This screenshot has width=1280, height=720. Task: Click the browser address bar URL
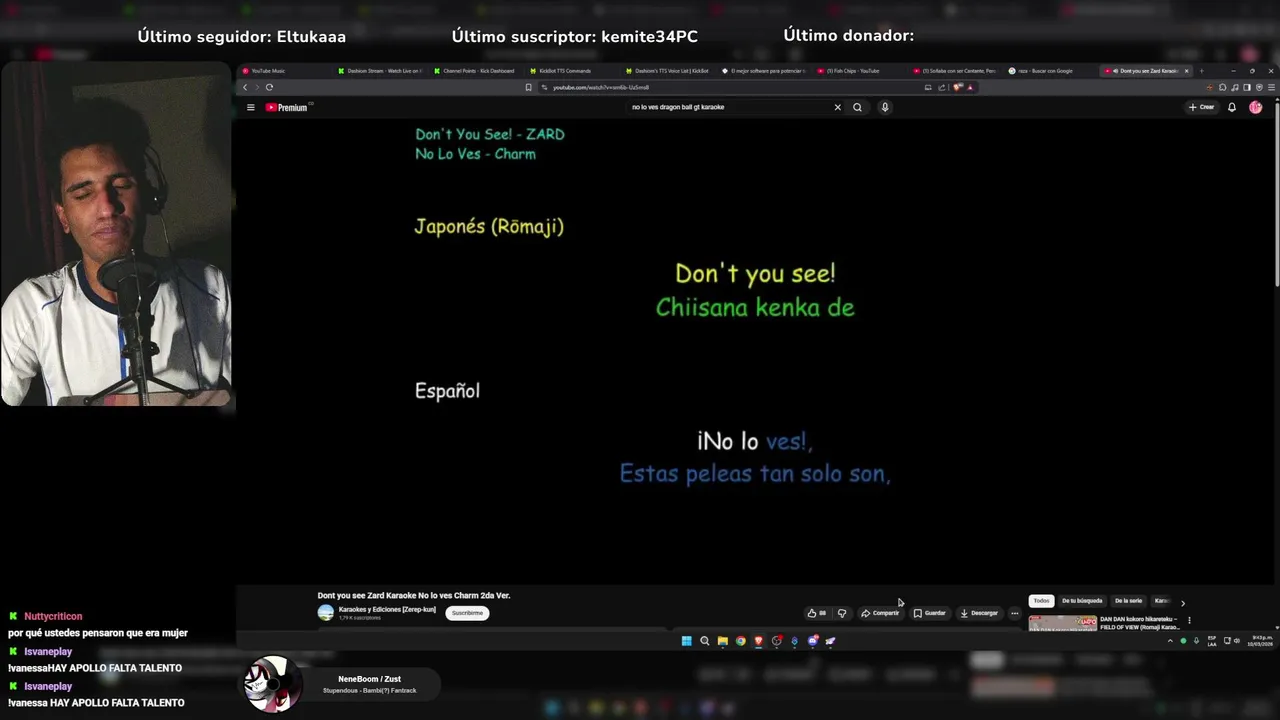point(601,87)
